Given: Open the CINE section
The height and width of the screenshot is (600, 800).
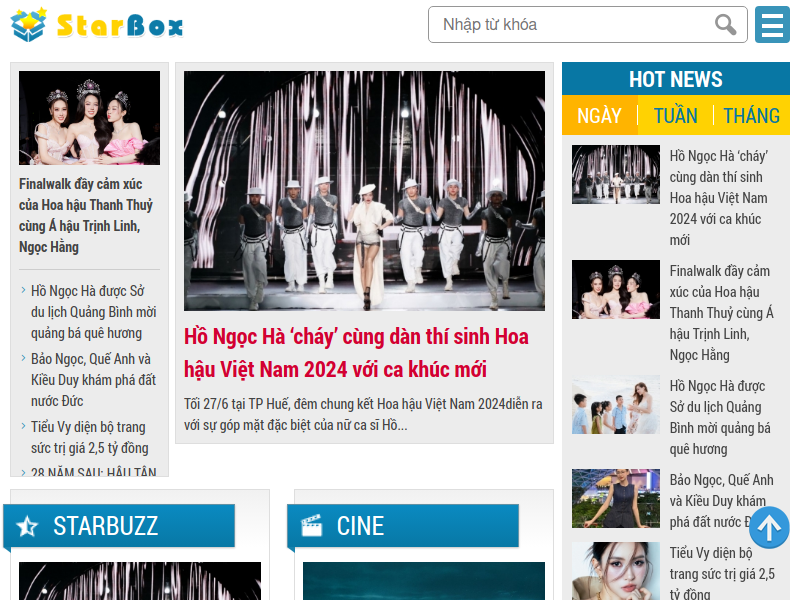Looking at the screenshot, I should click(360, 526).
